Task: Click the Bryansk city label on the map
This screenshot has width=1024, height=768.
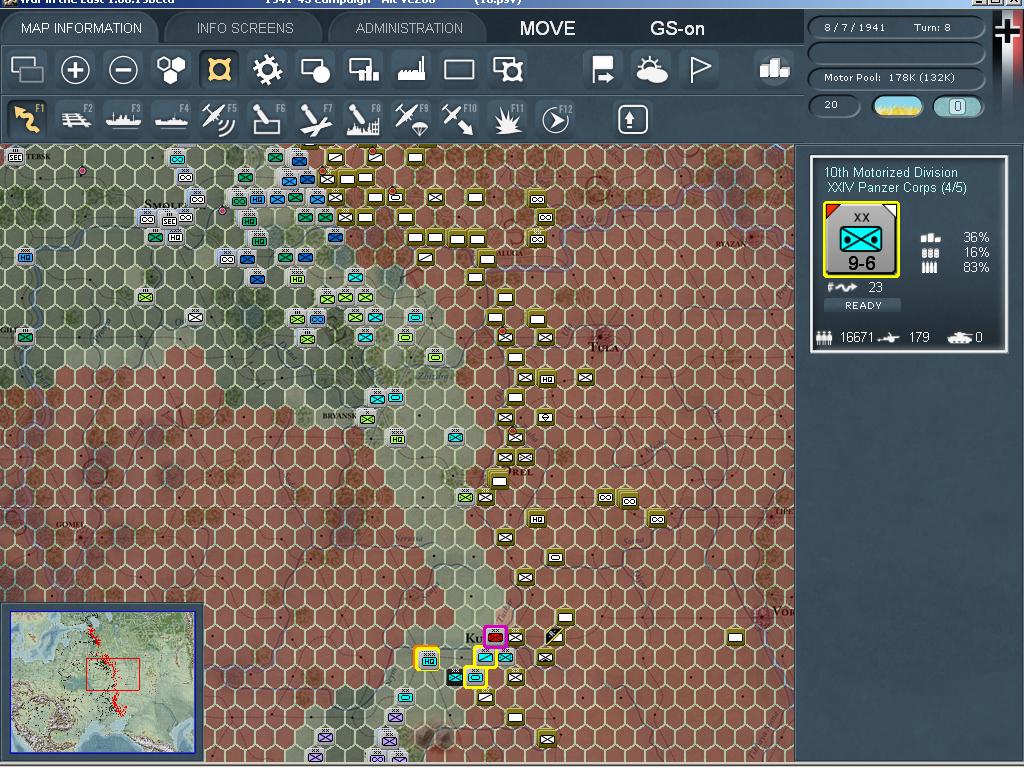Action: pyautogui.click(x=340, y=416)
